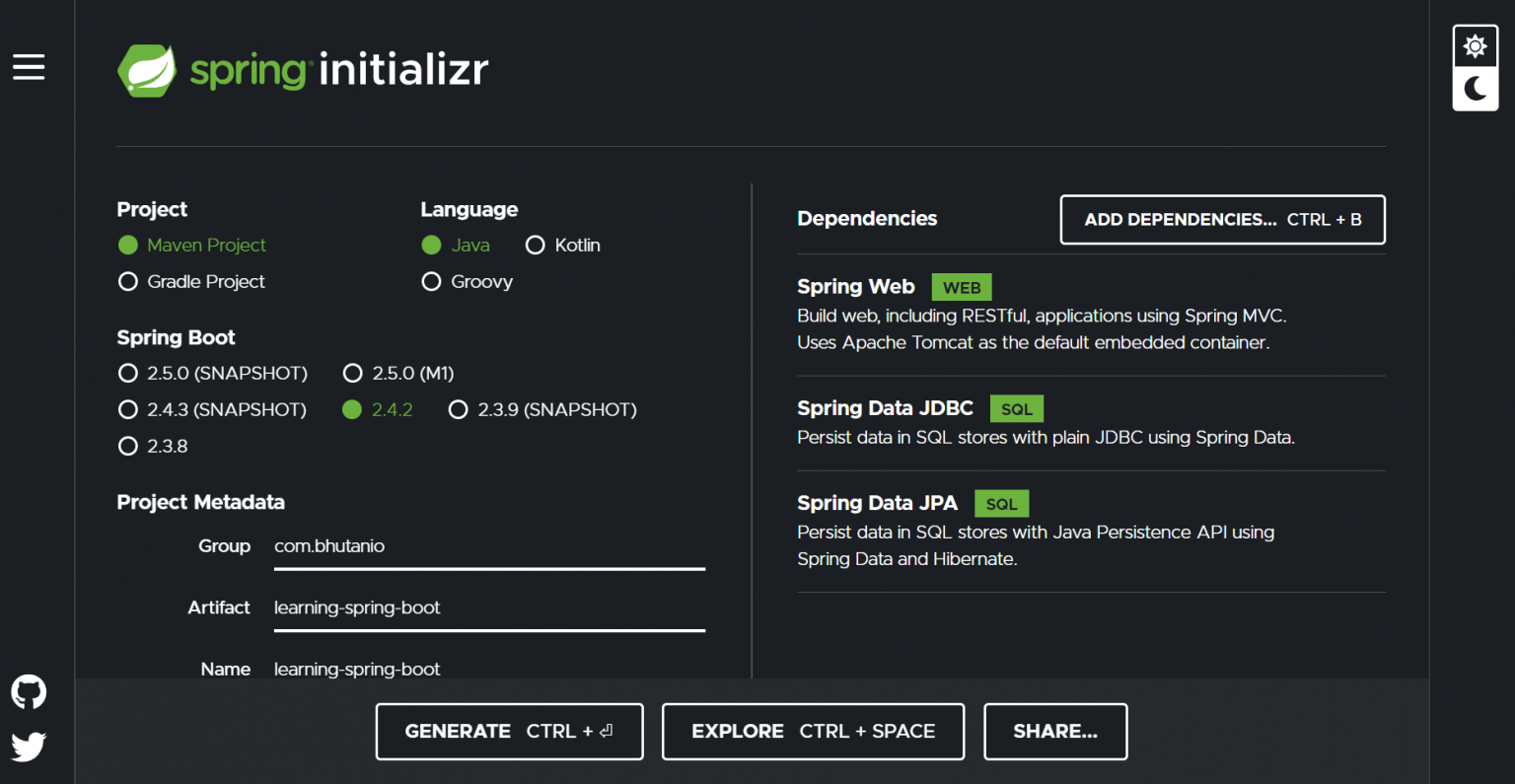Click the Spring Data JPA dependency title

pos(877,503)
